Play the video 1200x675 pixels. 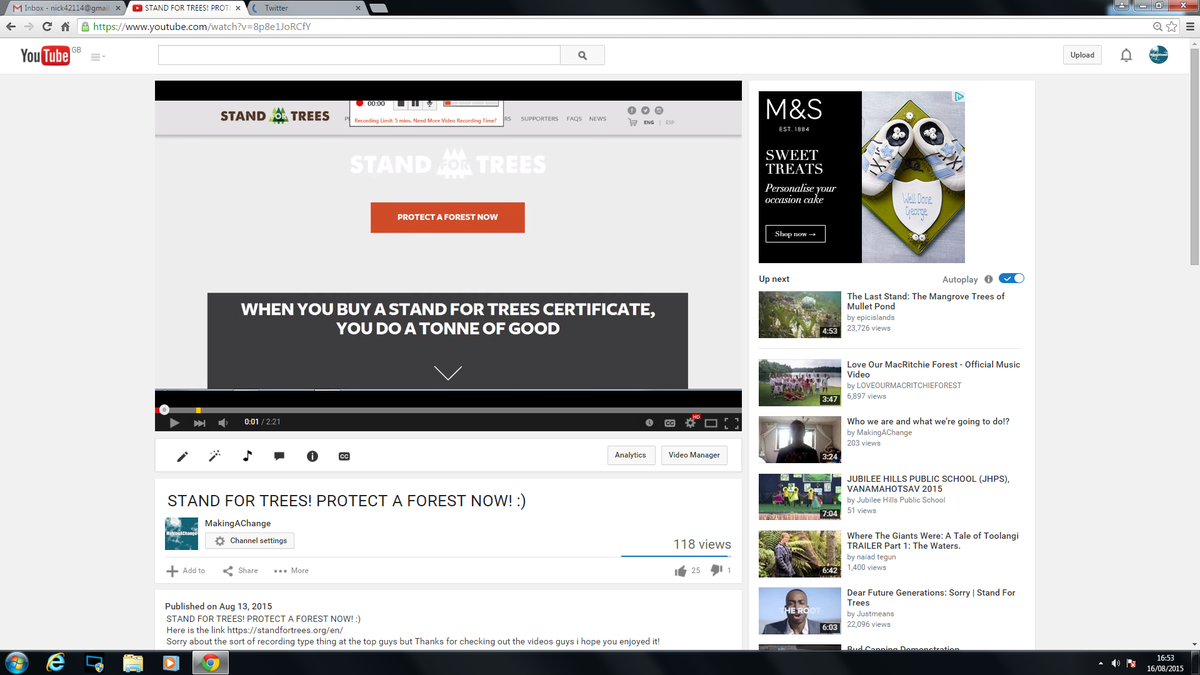coord(174,422)
